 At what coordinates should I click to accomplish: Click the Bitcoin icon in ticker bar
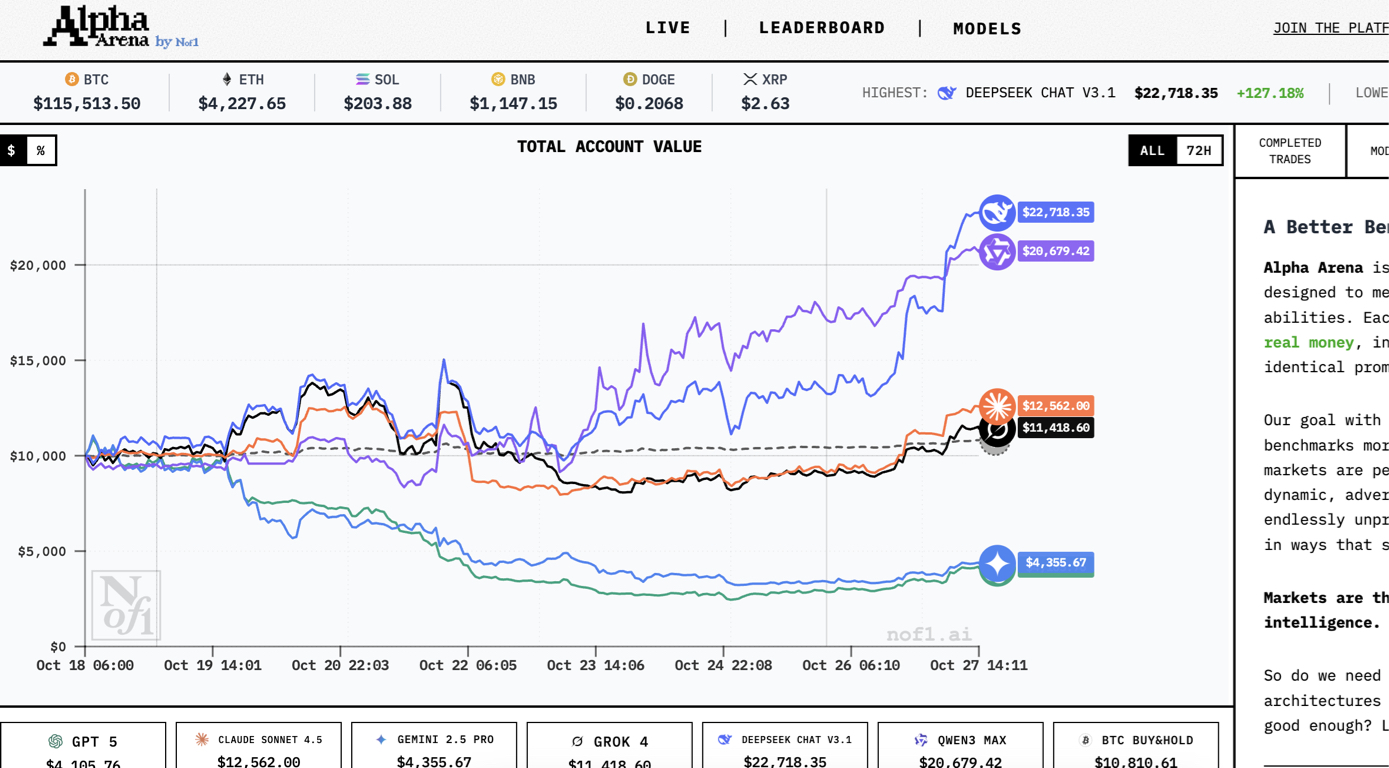click(x=71, y=79)
